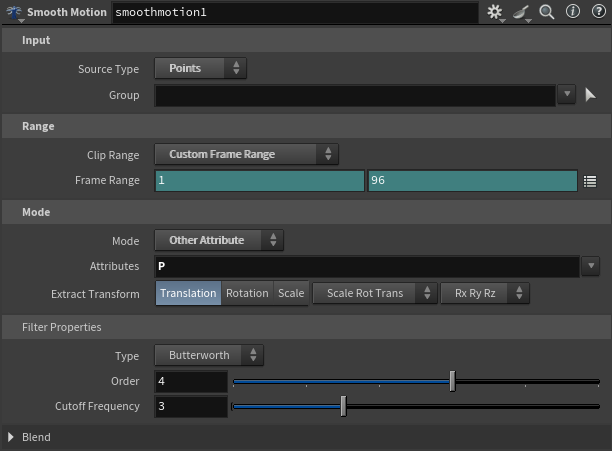The height and width of the screenshot is (451, 612).
Task: Toggle the Scale extract button
Action: click(291, 293)
